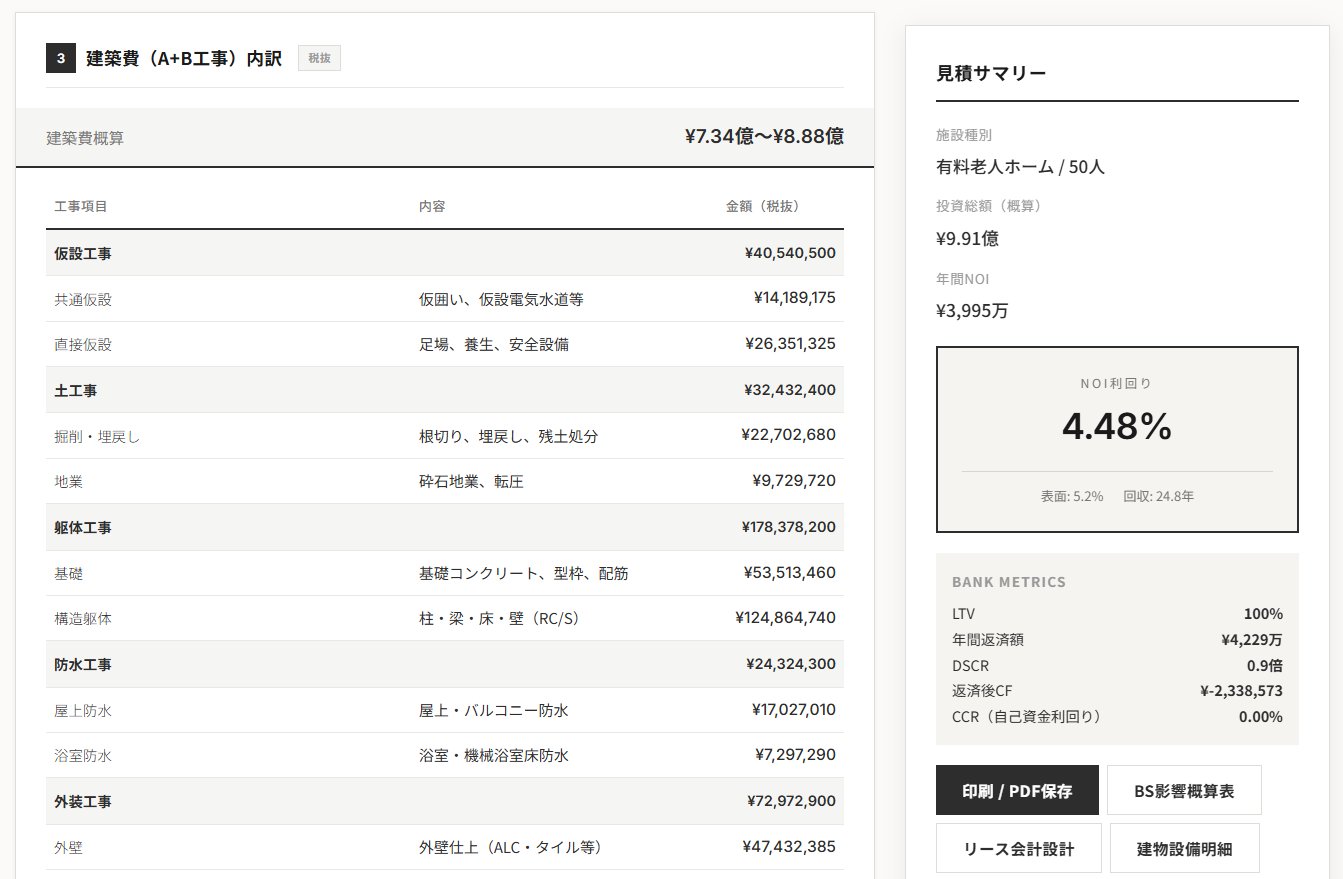The image size is (1343, 879).
Task: Click the 金額（税抜） column header
Action: (x=762, y=206)
